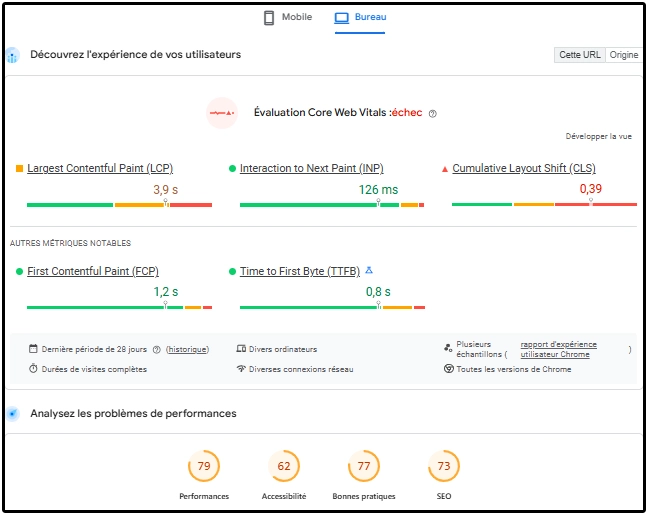The image size is (647, 515).
Task: Click the experimental flask icon beside TTFB
Action: tap(369, 270)
